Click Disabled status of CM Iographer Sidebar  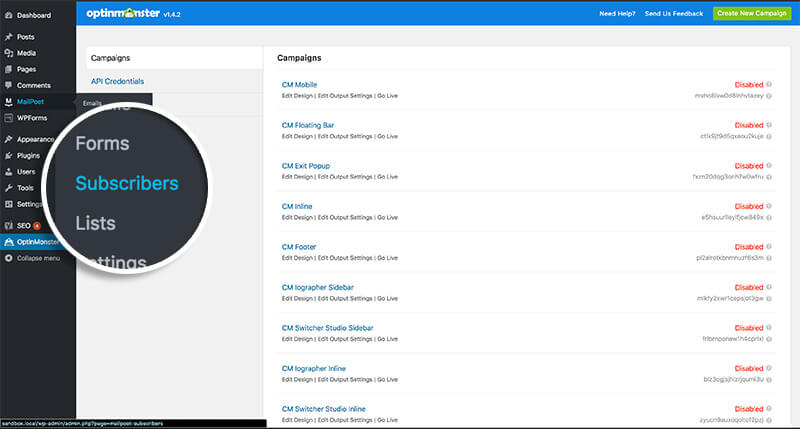click(x=749, y=287)
